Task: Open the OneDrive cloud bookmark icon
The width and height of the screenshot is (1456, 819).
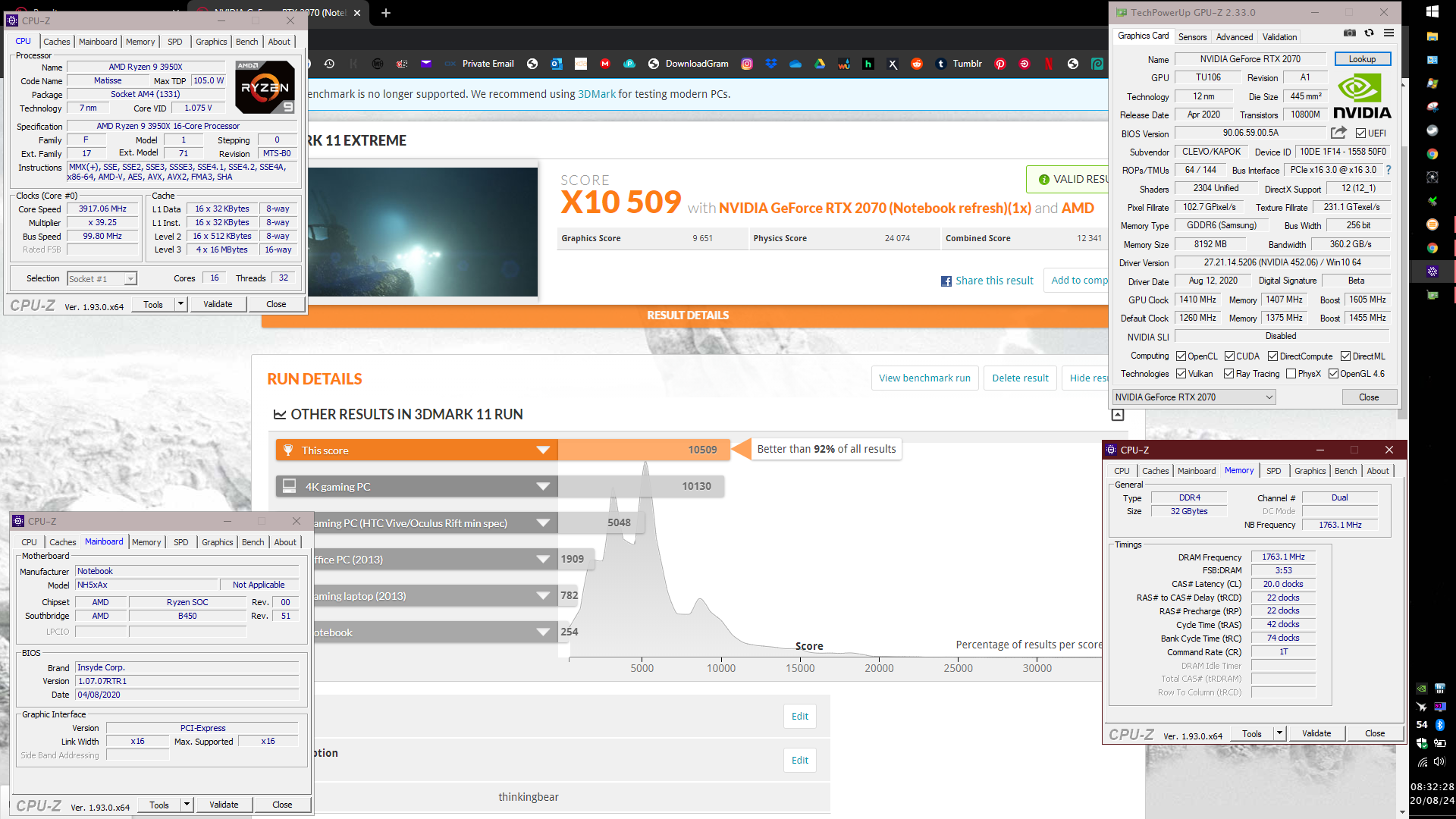Action: tap(795, 64)
